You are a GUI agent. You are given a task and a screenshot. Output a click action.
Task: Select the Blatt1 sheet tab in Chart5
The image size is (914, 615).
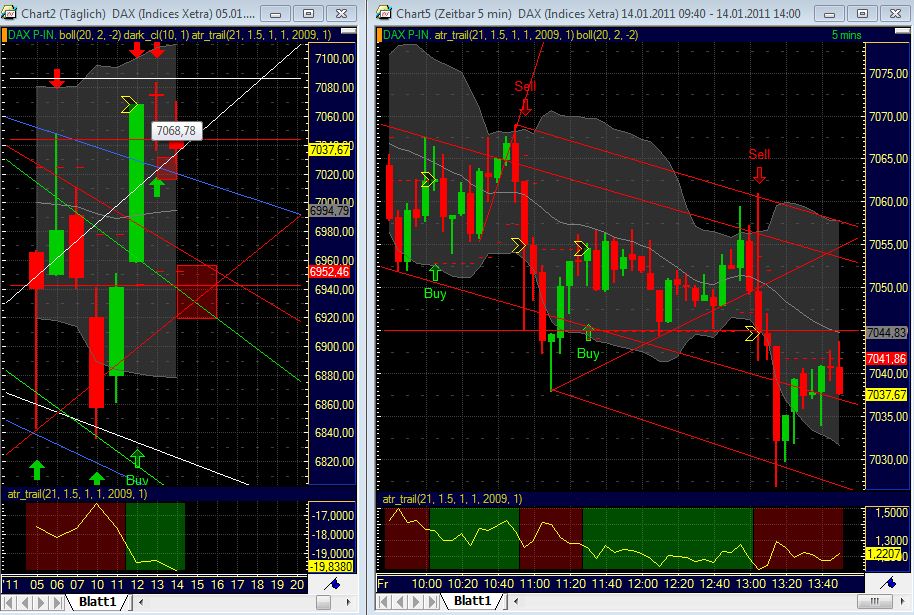click(472, 603)
